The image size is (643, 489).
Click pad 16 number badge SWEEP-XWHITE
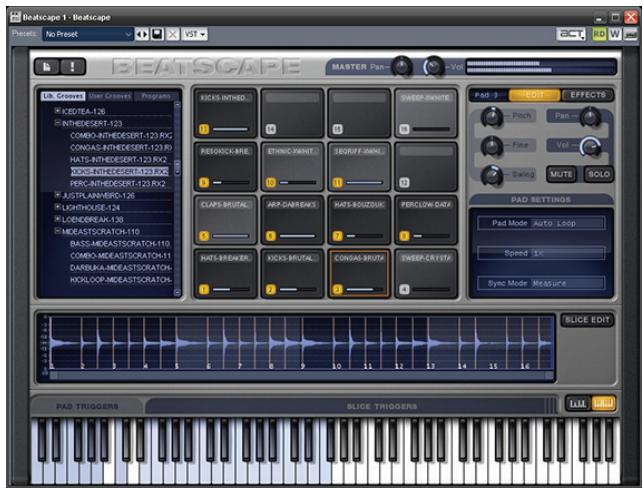click(x=404, y=129)
